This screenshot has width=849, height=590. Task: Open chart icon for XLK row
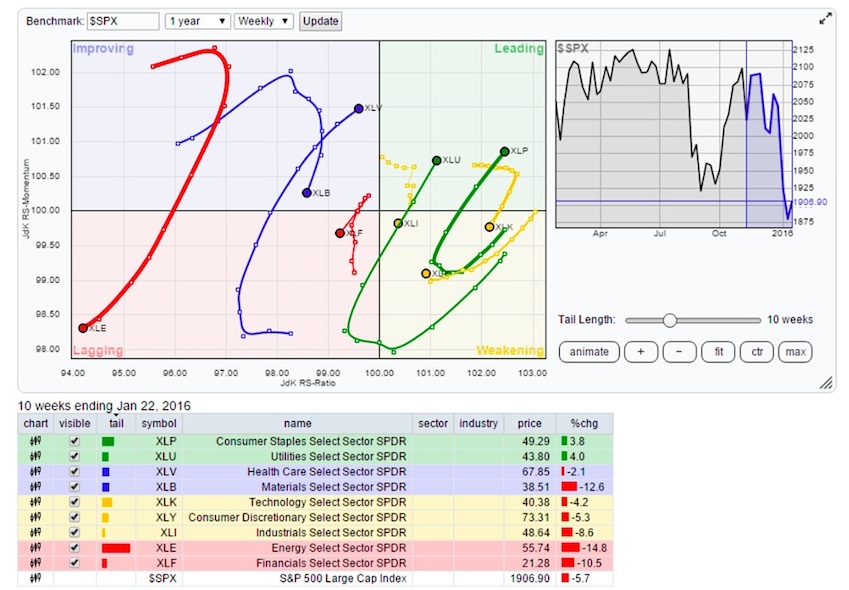35,502
